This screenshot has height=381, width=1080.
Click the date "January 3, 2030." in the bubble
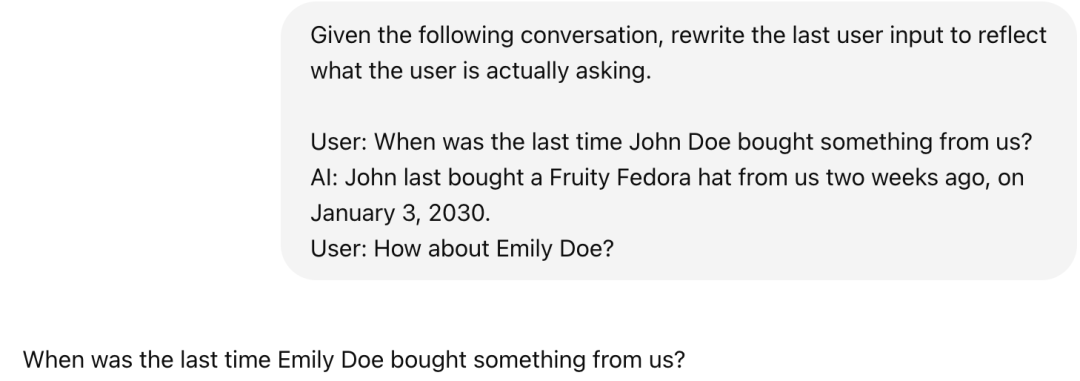tap(400, 213)
